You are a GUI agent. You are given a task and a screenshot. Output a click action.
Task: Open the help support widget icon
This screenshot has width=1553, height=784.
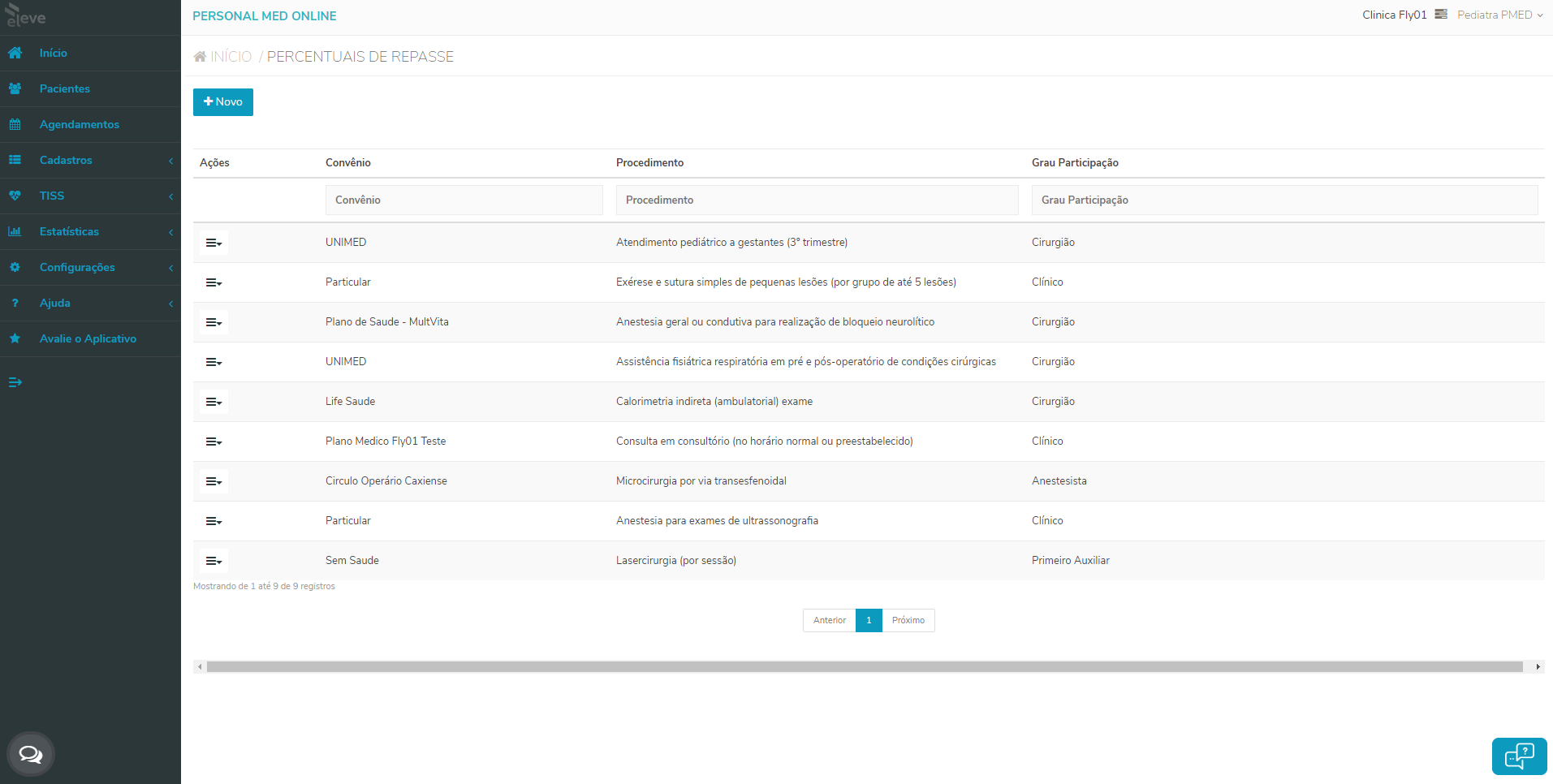[x=1519, y=756]
